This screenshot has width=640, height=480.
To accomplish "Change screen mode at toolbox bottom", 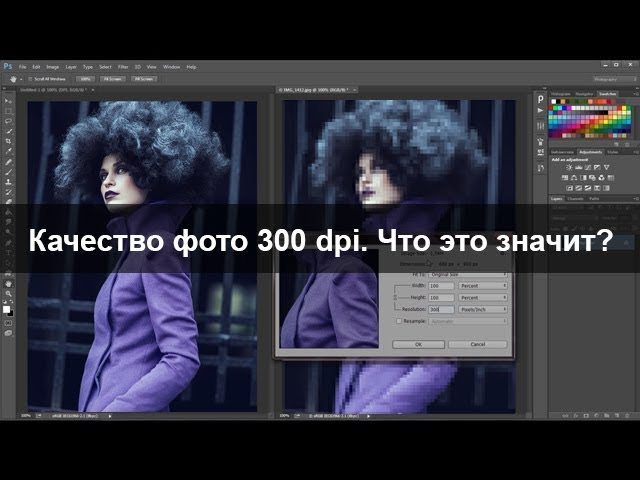I will pyautogui.click(x=8, y=333).
